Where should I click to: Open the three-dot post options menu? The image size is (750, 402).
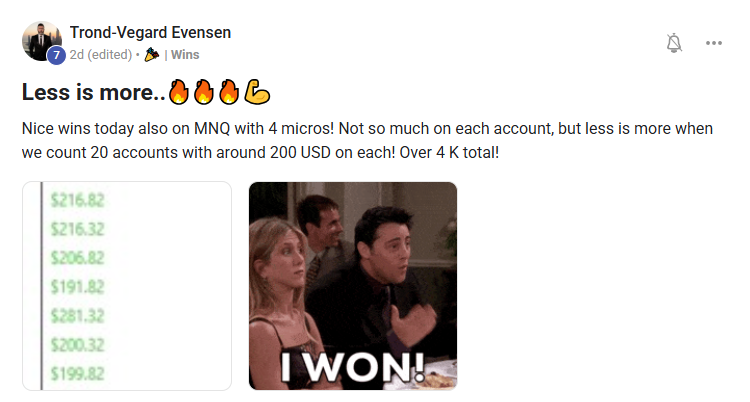tap(714, 43)
